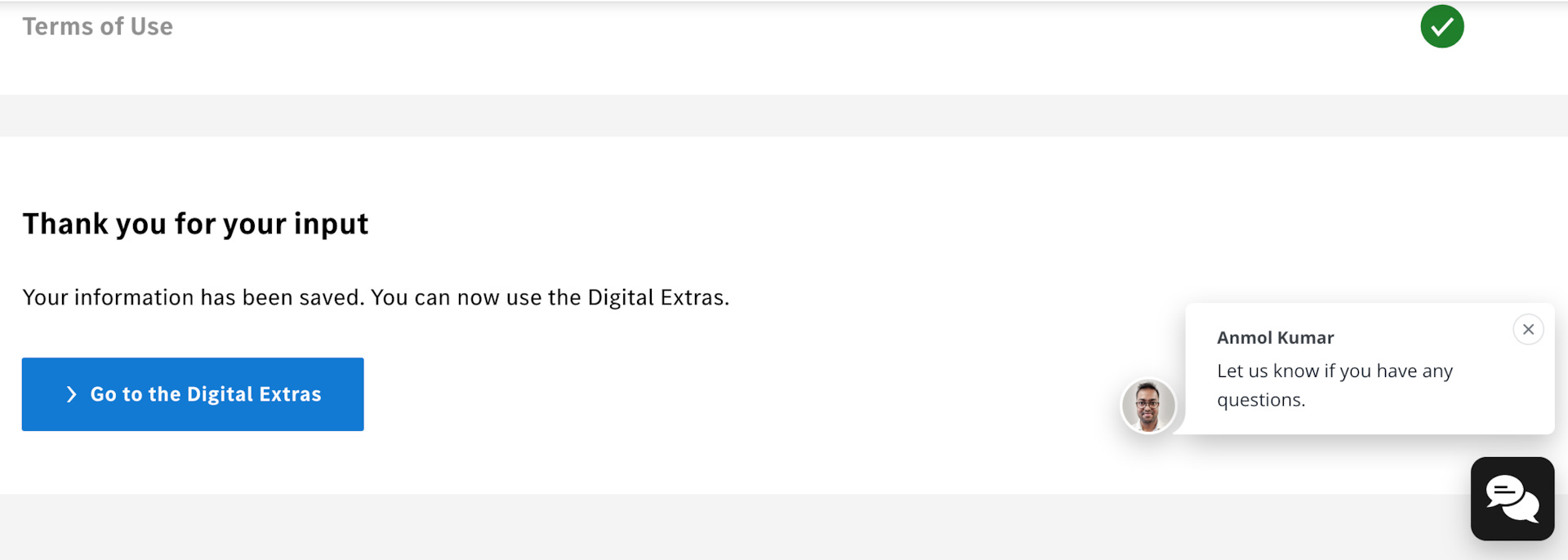Viewport: 1568px width, 560px height.
Task: Click the green checkmark beside Terms of Use
Action: tap(1441, 26)
